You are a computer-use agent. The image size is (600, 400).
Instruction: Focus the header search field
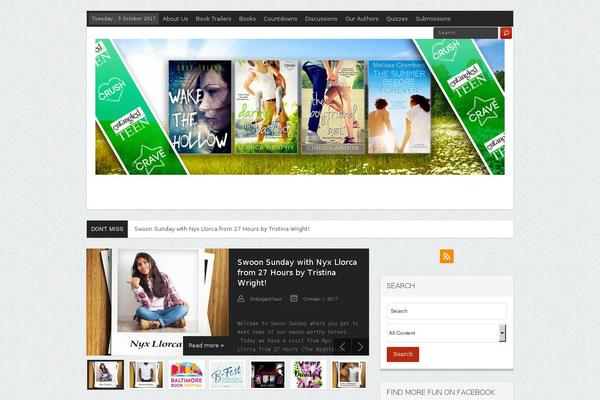click(x=466, y=33)
